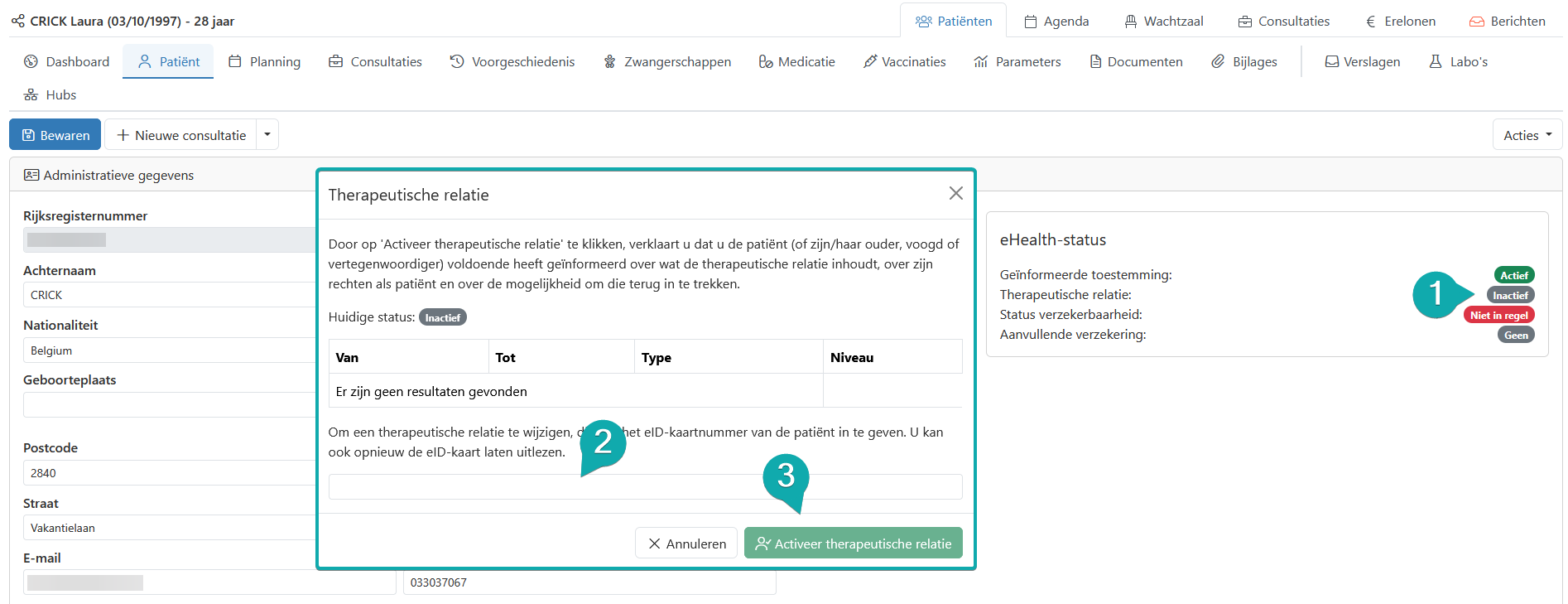Click the Rijksregisternummer field

(169, 239)
